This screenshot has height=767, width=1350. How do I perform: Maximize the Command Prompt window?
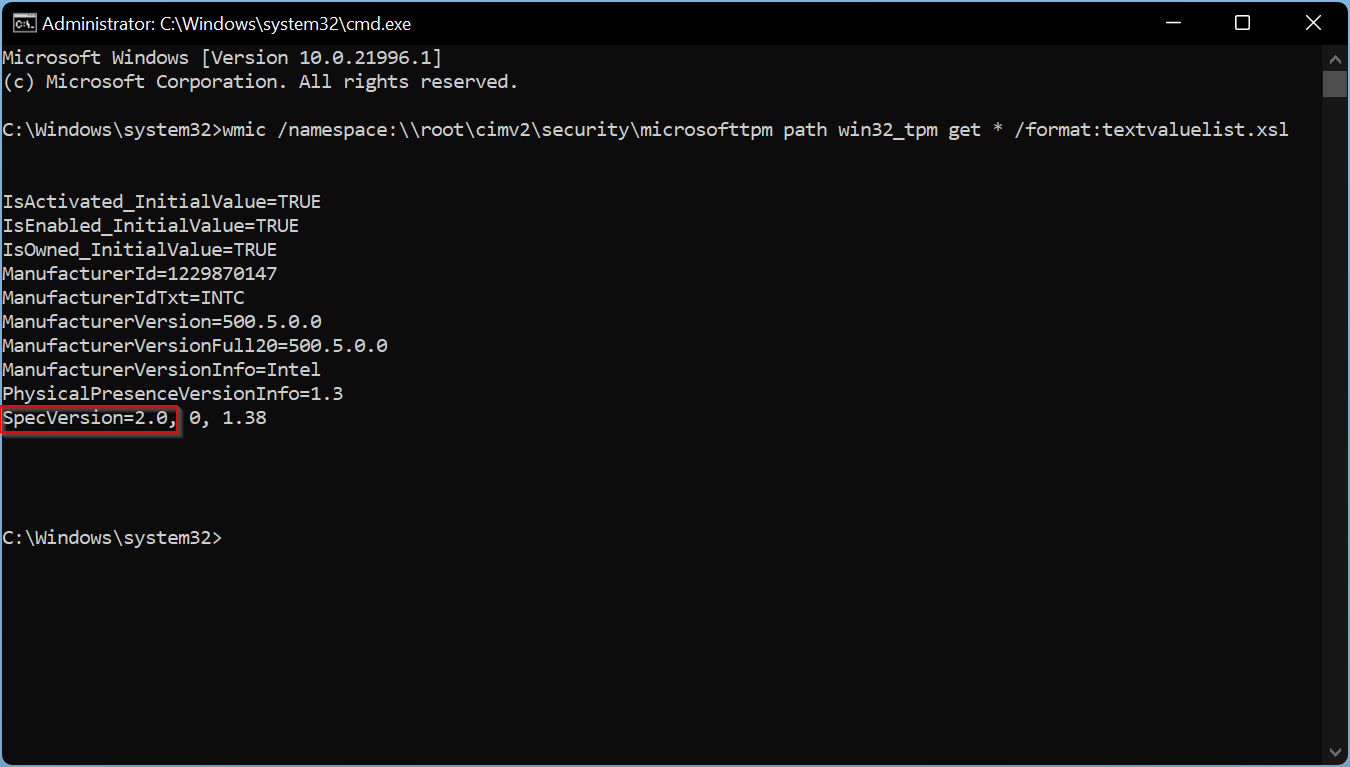(1242, 23)
